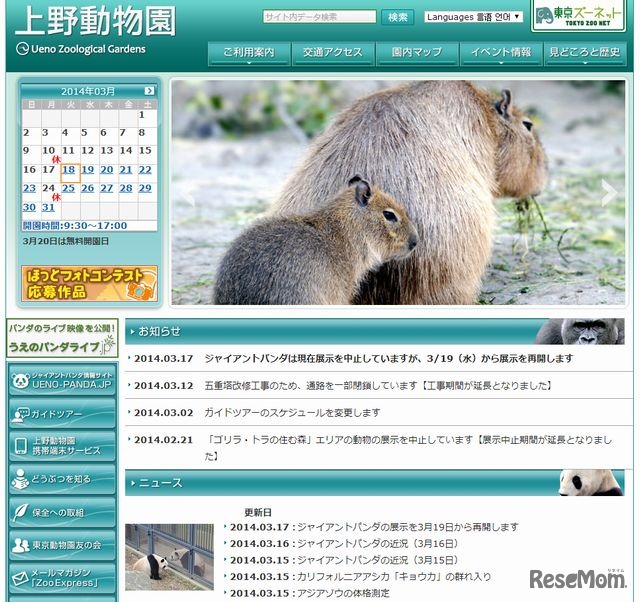
Task: Open 東京動物園友の会 people icon item
Action: point(62,545)
